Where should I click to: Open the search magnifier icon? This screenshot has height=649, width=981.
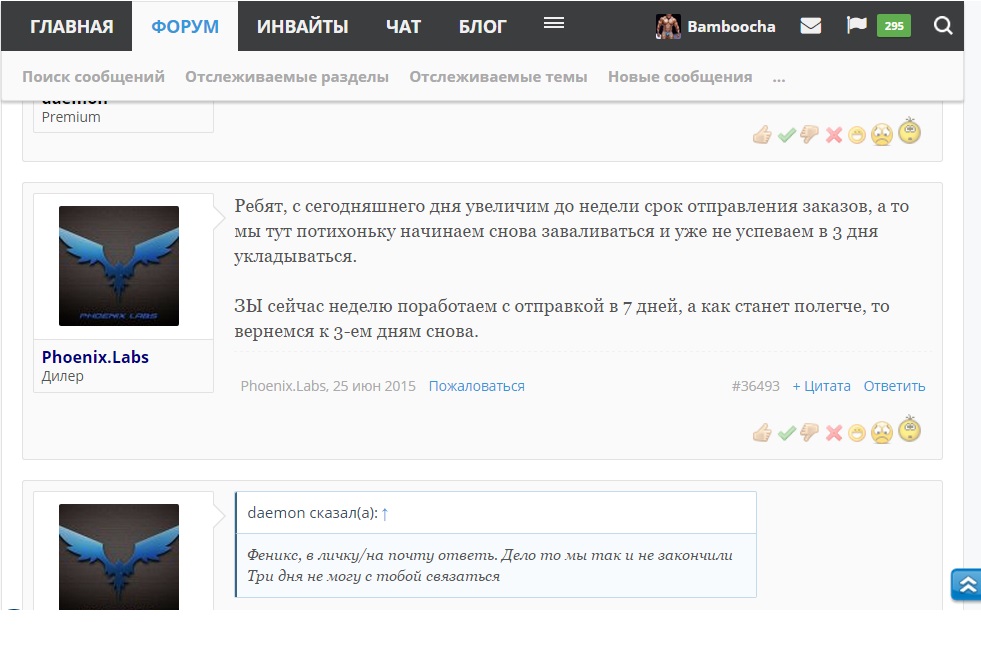tap(942, 26)
